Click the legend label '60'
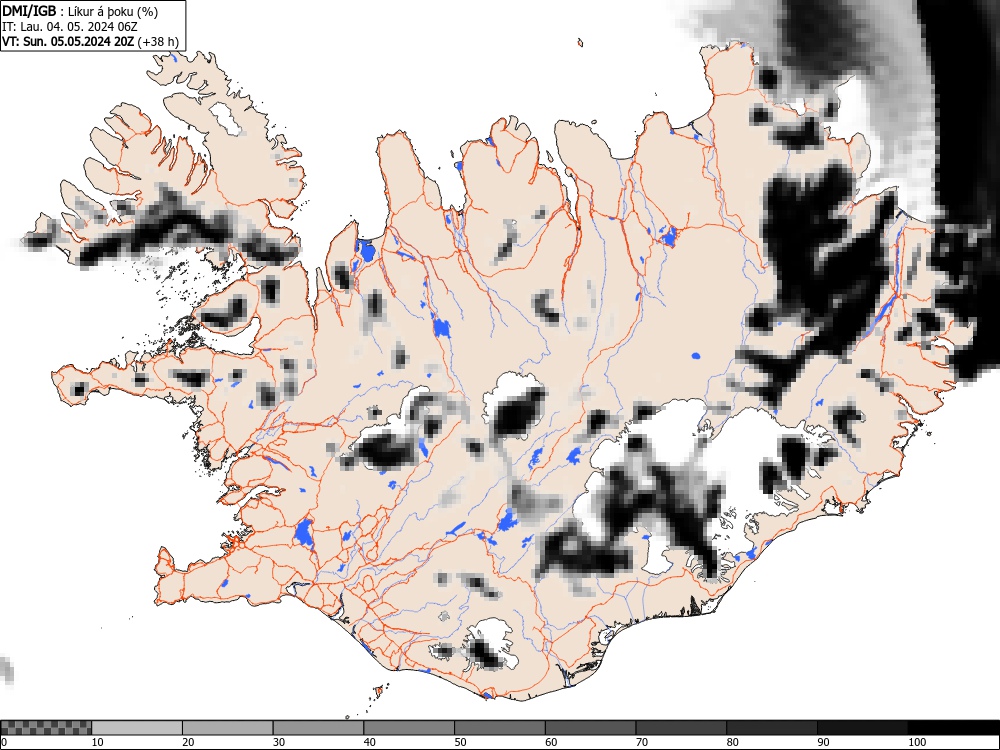1000x750 pixels. 551,742
